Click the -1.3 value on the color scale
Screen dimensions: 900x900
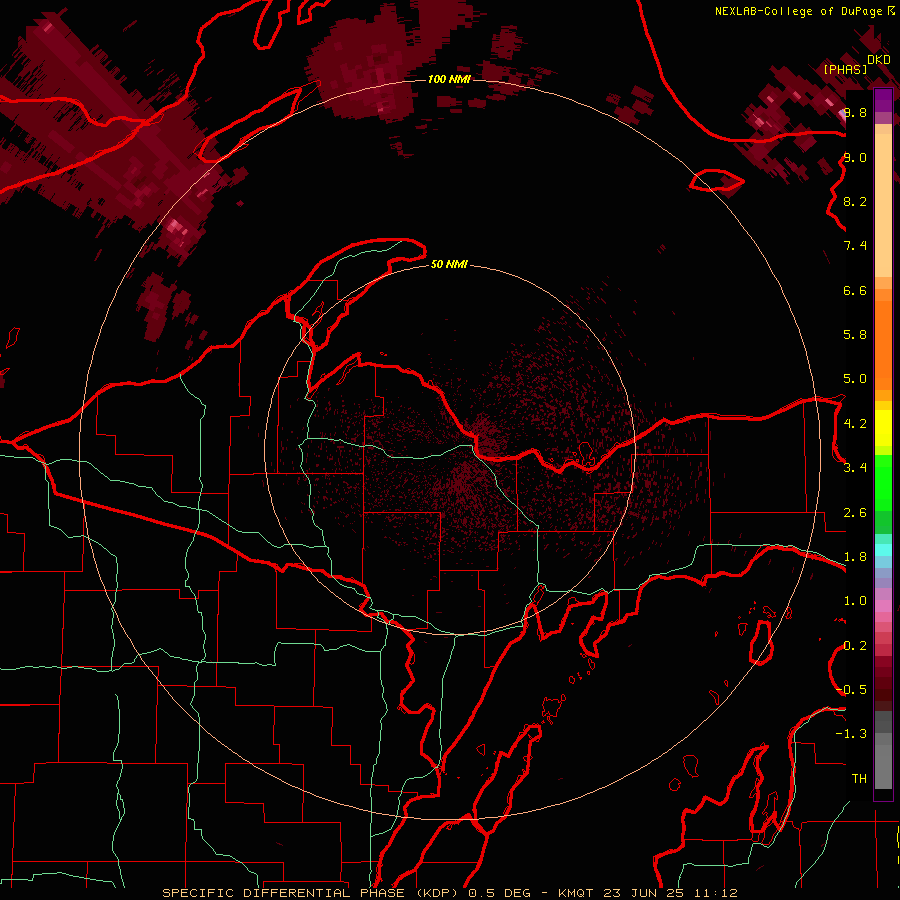tap(851, 734)
